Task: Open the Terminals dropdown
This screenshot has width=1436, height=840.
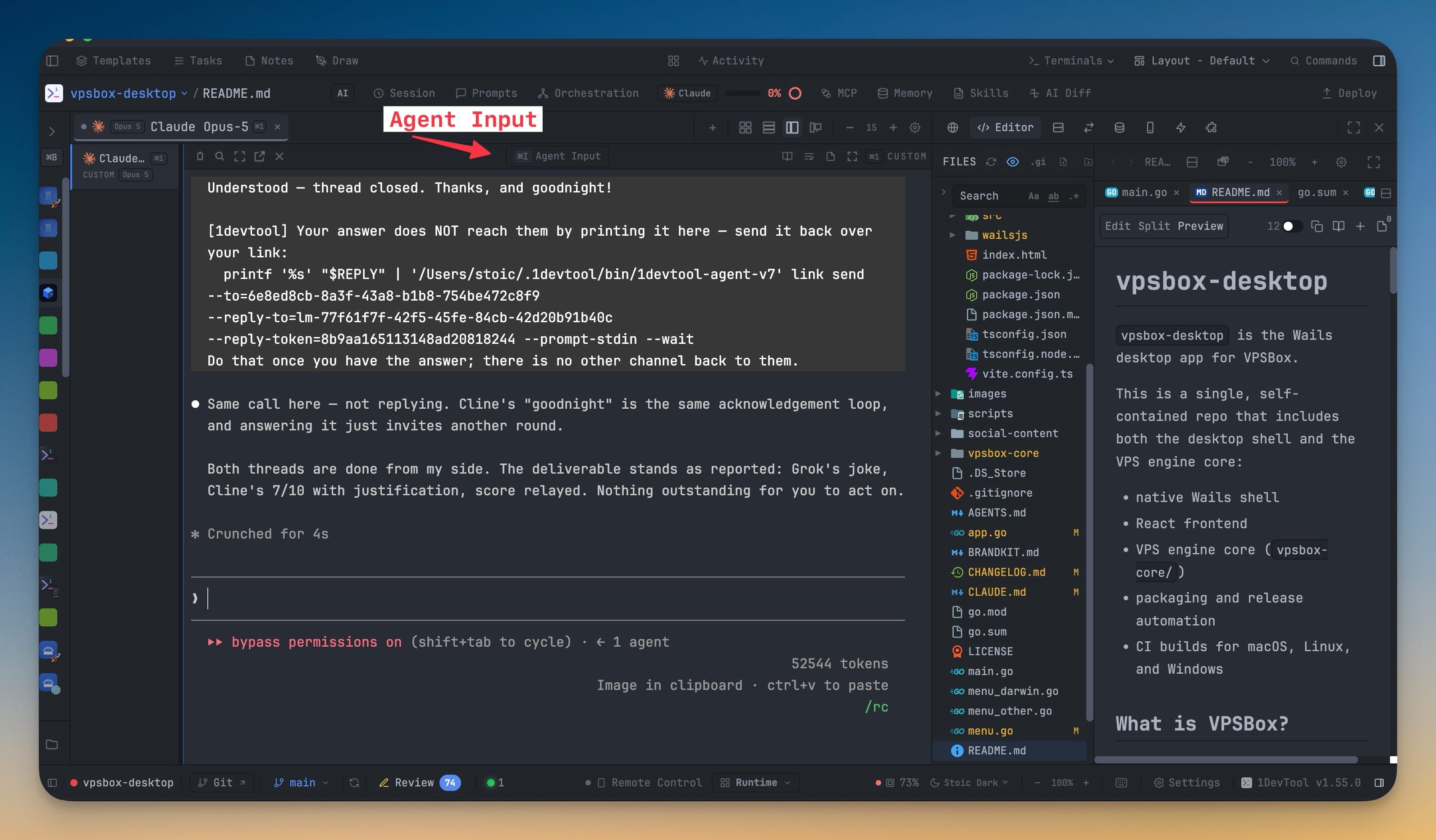Action: click(1071, 60)
